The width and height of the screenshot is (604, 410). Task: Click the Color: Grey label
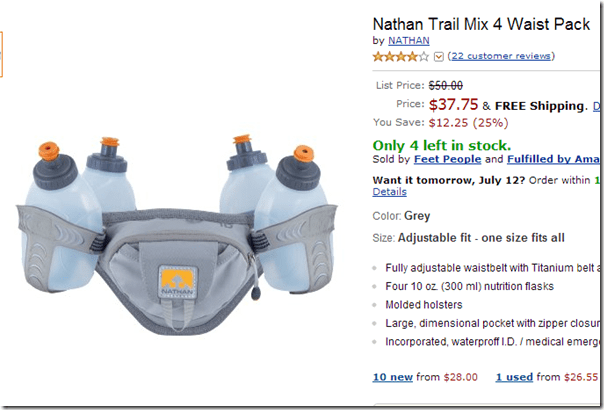pos(401,216)
